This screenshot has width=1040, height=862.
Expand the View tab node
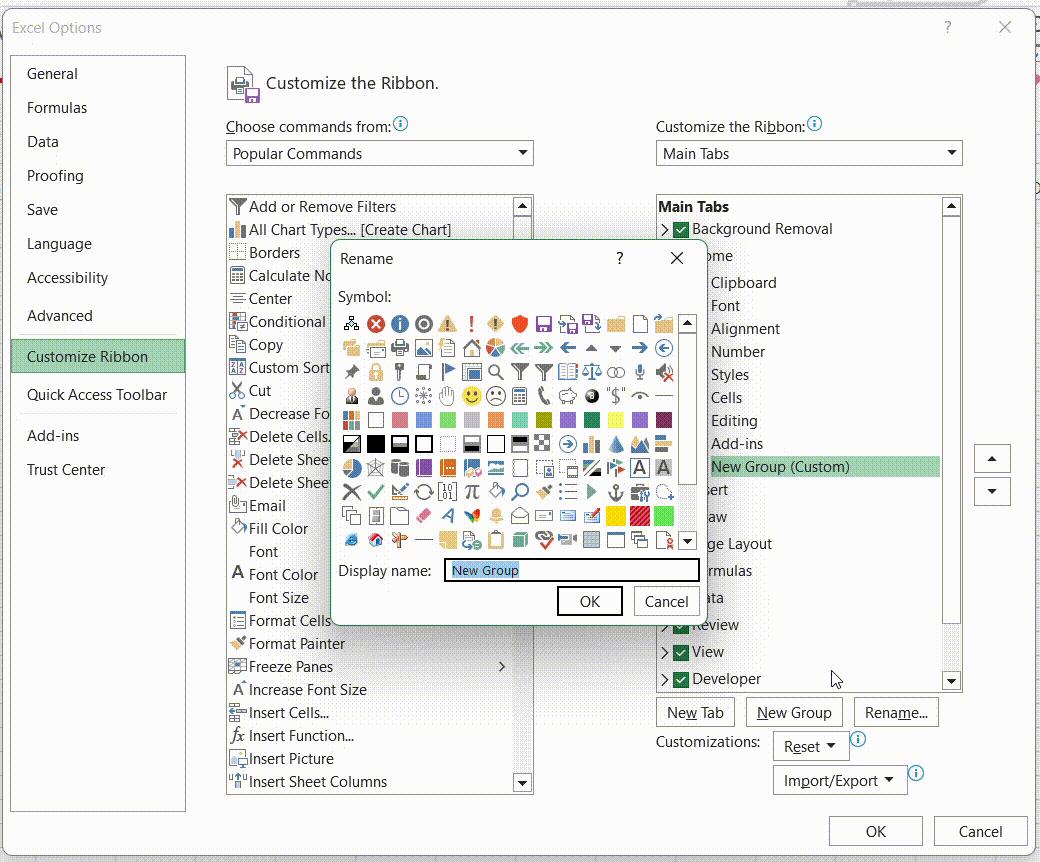coord(665,652)
